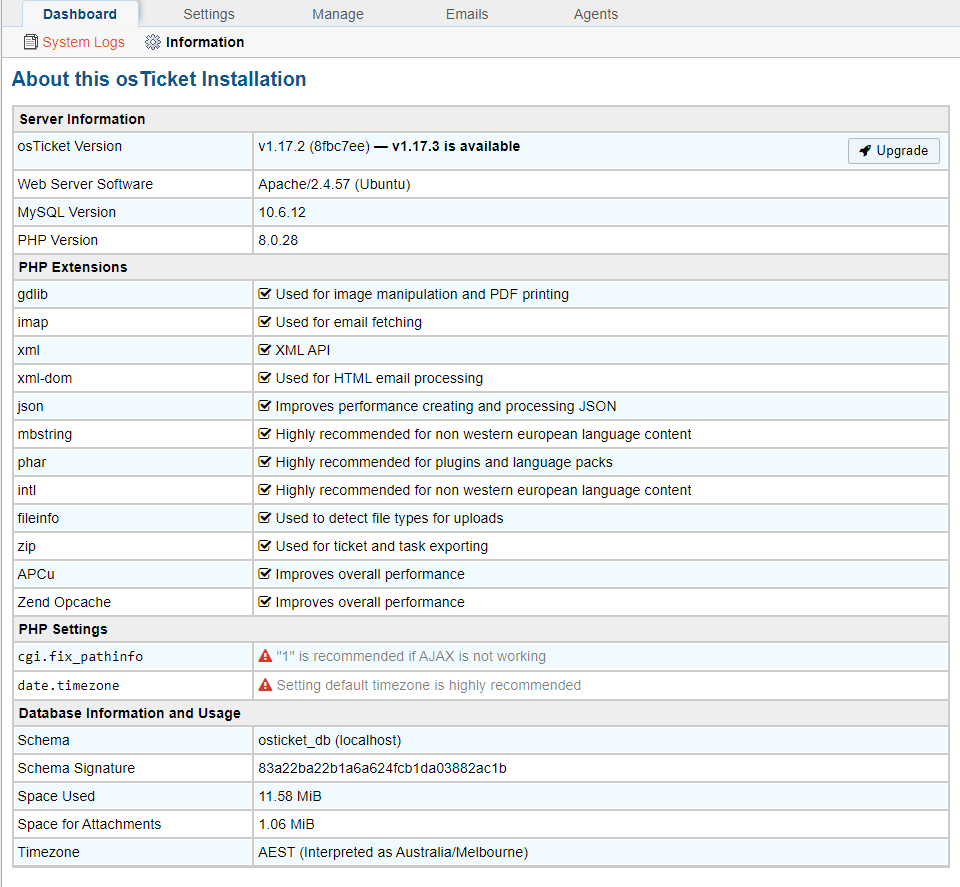960x887 pixels.
Task: Click the APCu check mark icon
Action: (x=264, y=574)
